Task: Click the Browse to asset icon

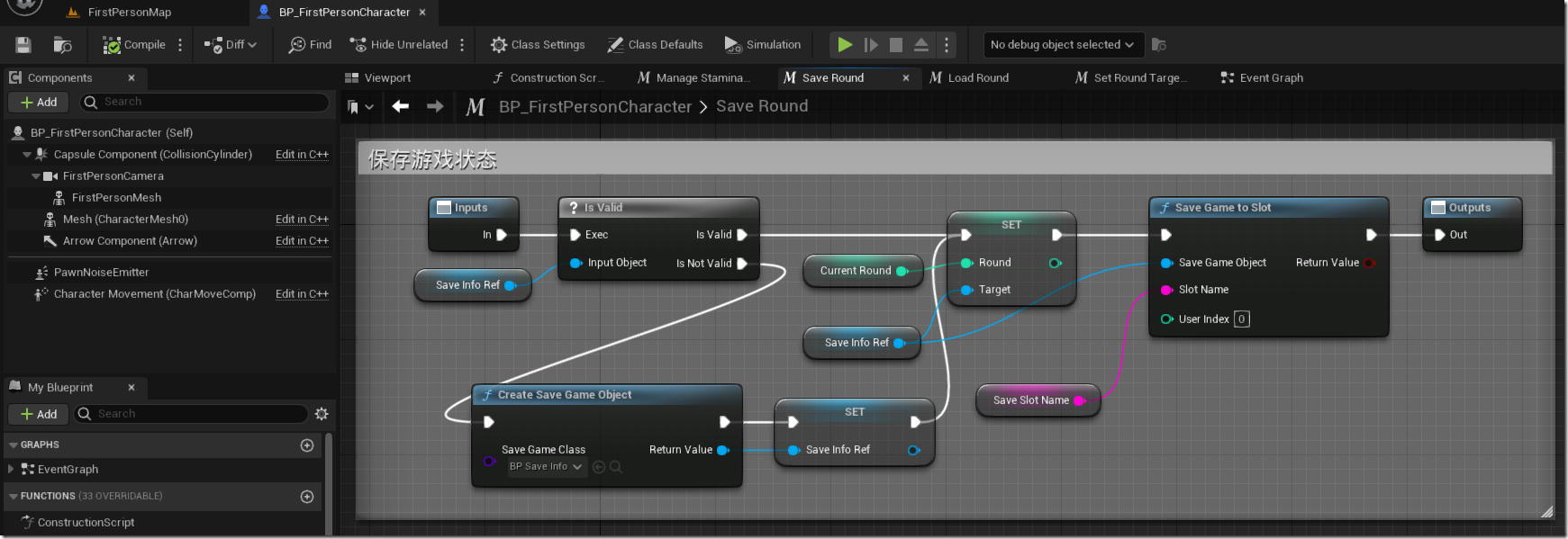Action: 62,45
